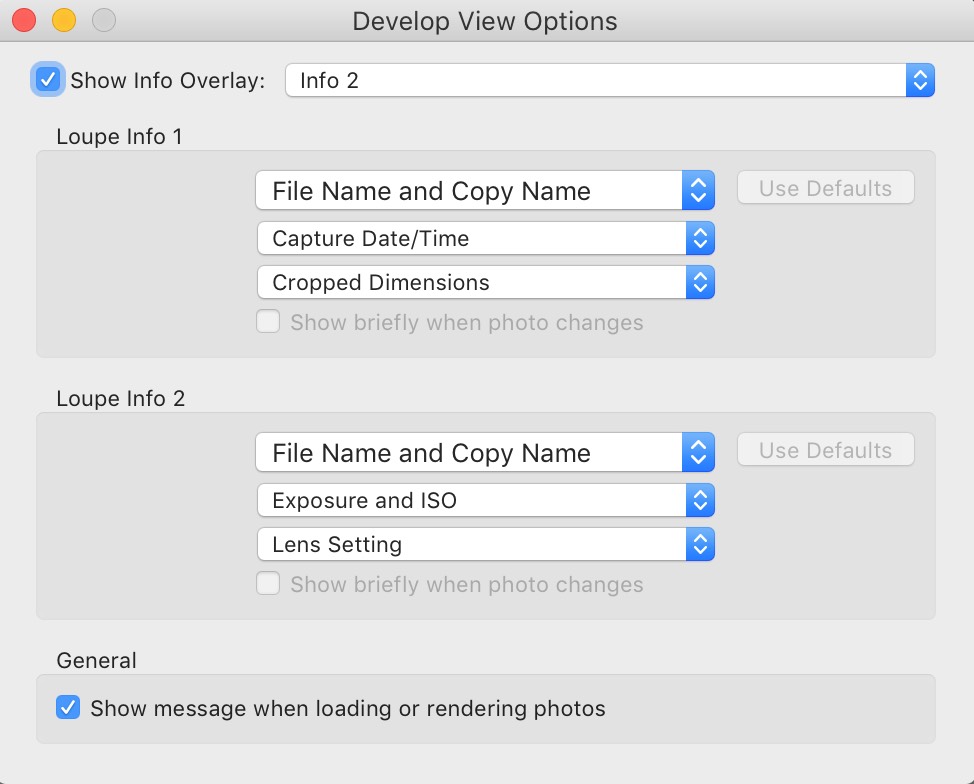This screenshot has width=974, height=784.
Task: Open the Capture Date/Time dropdown
Action: click(486, 239)
